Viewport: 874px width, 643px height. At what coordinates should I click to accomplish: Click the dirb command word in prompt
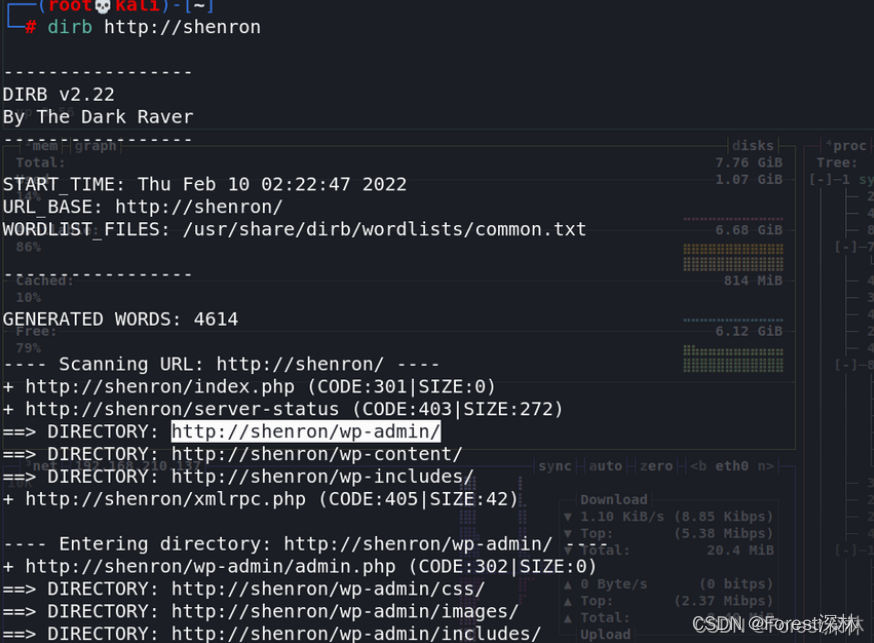click(70, 27)
